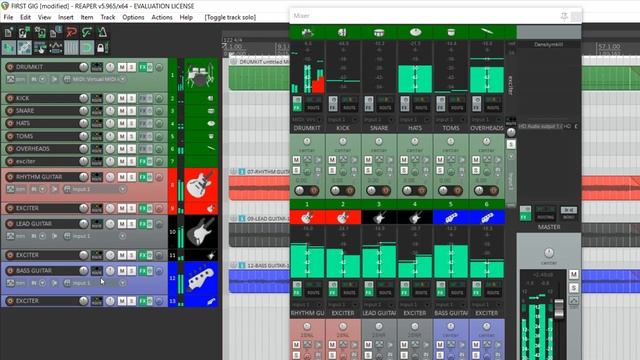The image size is (640, 360).
Task: Solo the BASS GUITAR track in track panel
Action: [x=131, y=271]
